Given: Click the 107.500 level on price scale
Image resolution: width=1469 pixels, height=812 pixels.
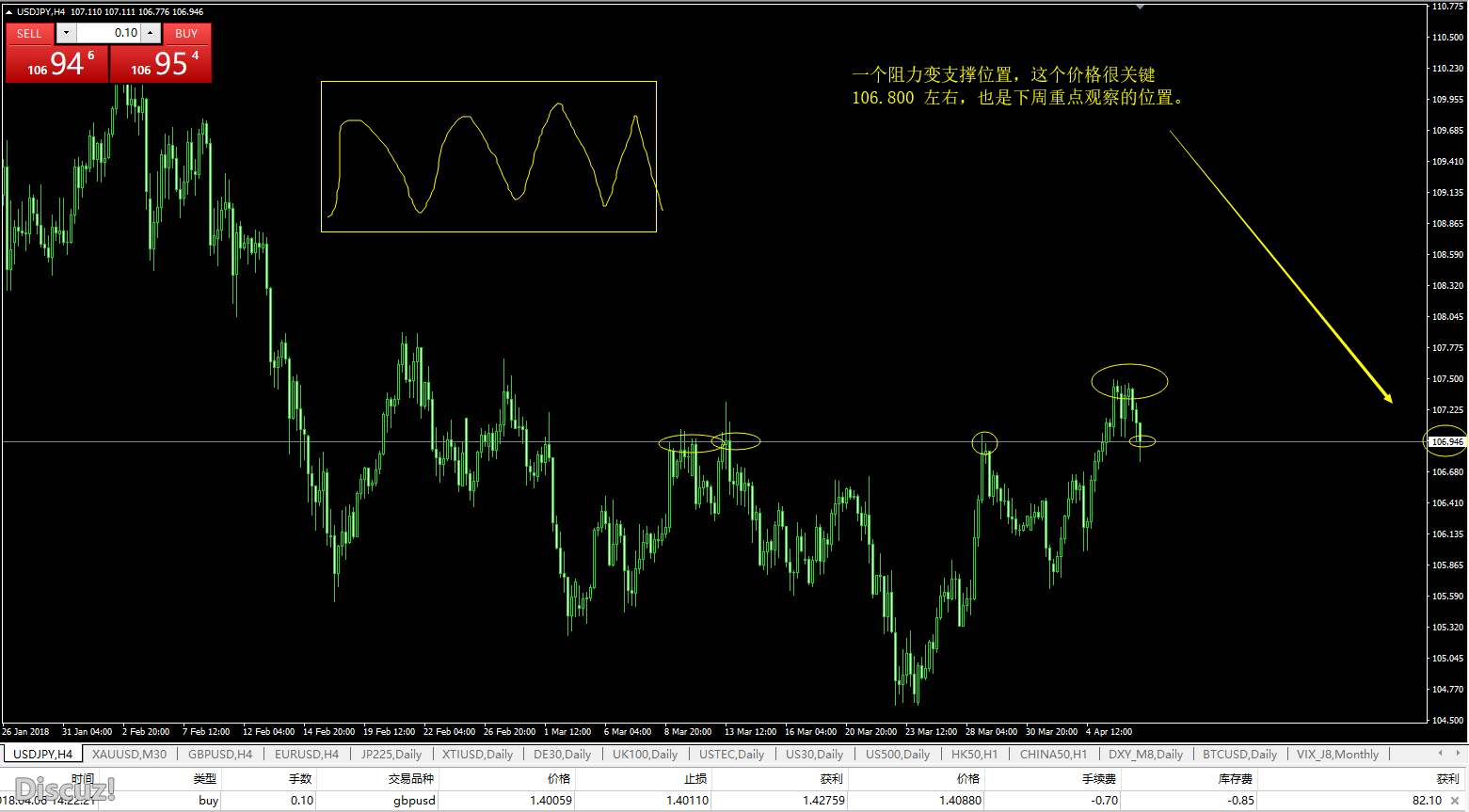Looking at the screenshot, I should coord(1447,379).
